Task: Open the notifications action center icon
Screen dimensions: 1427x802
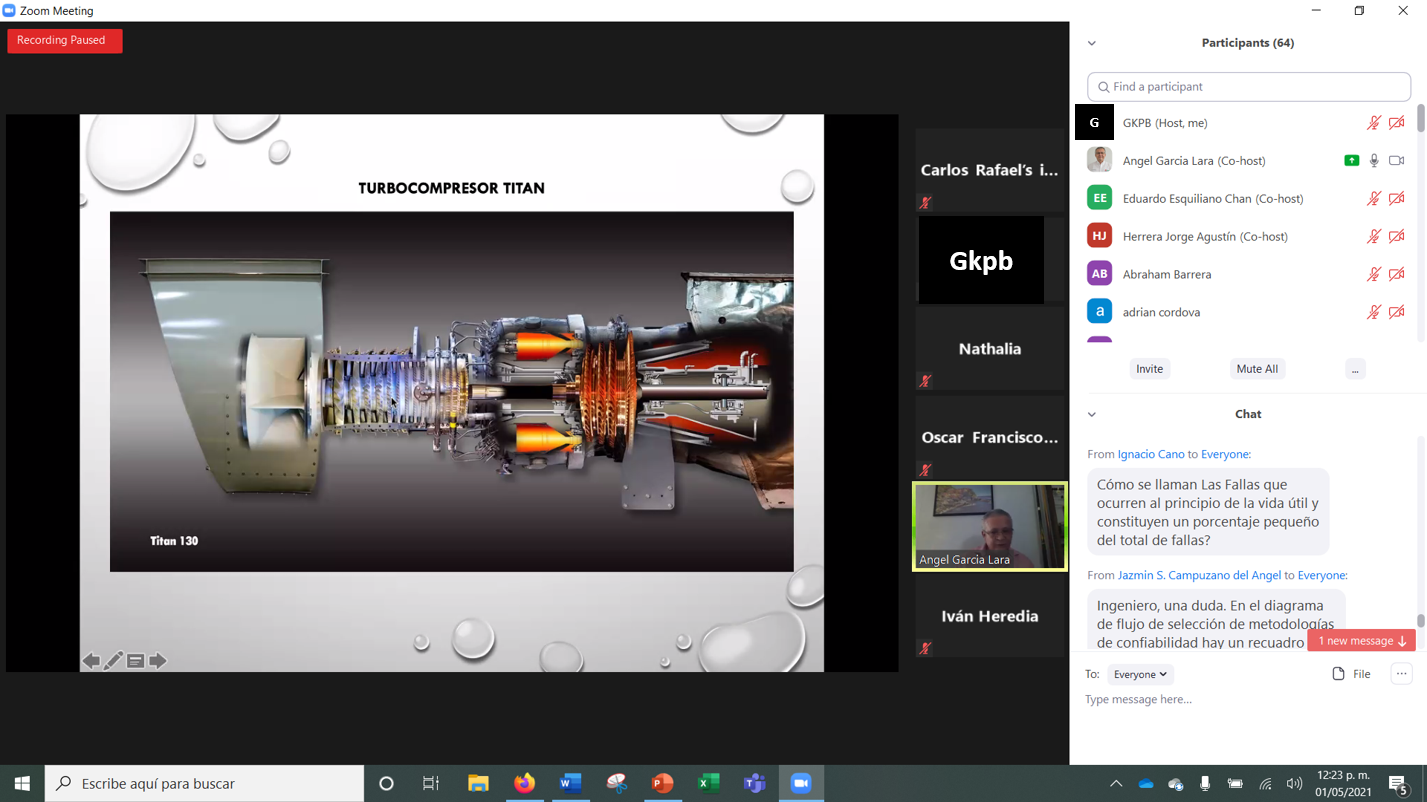Action: tap(1398, 784)
